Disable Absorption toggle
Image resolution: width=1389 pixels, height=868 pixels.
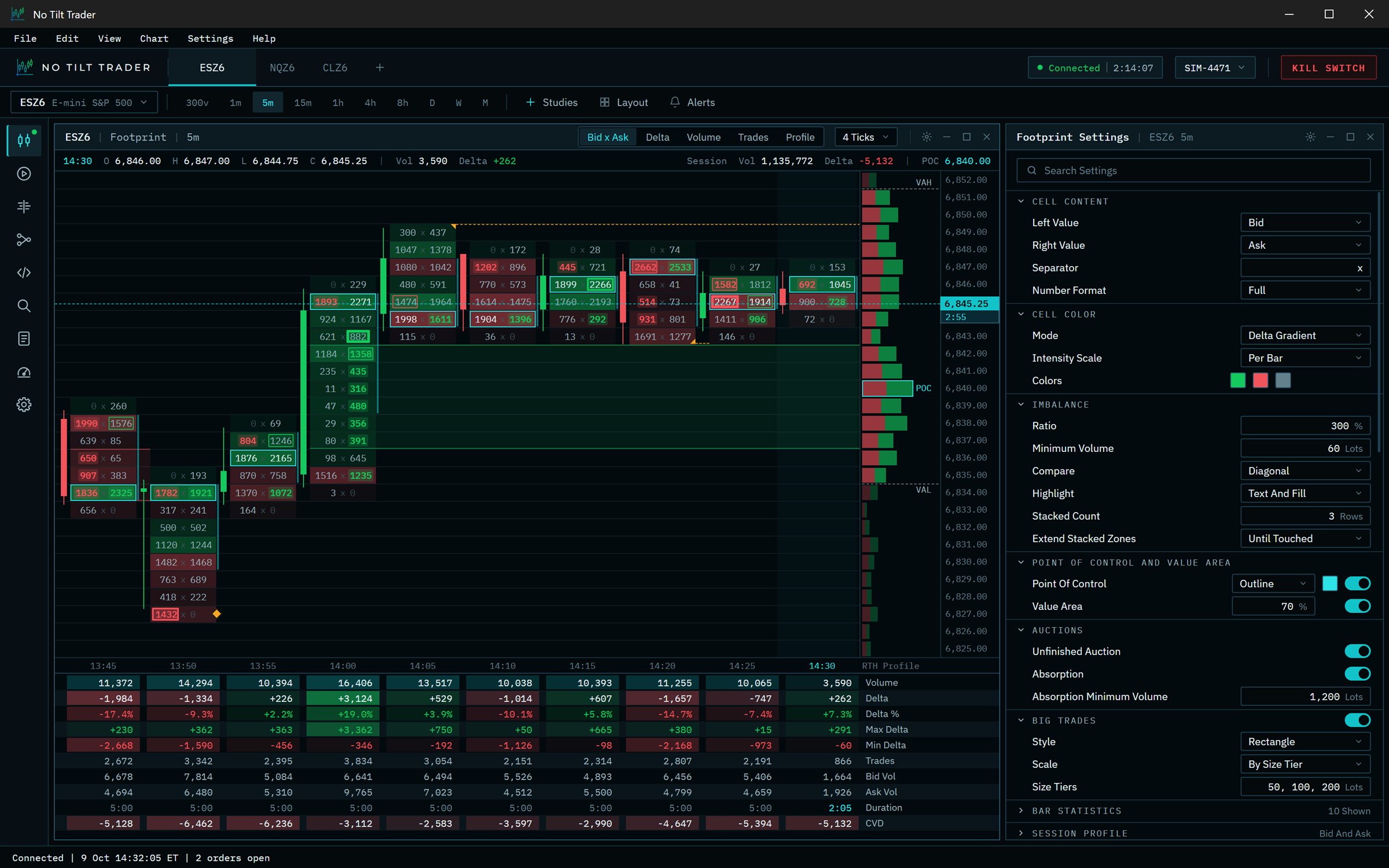(1357, 674)
